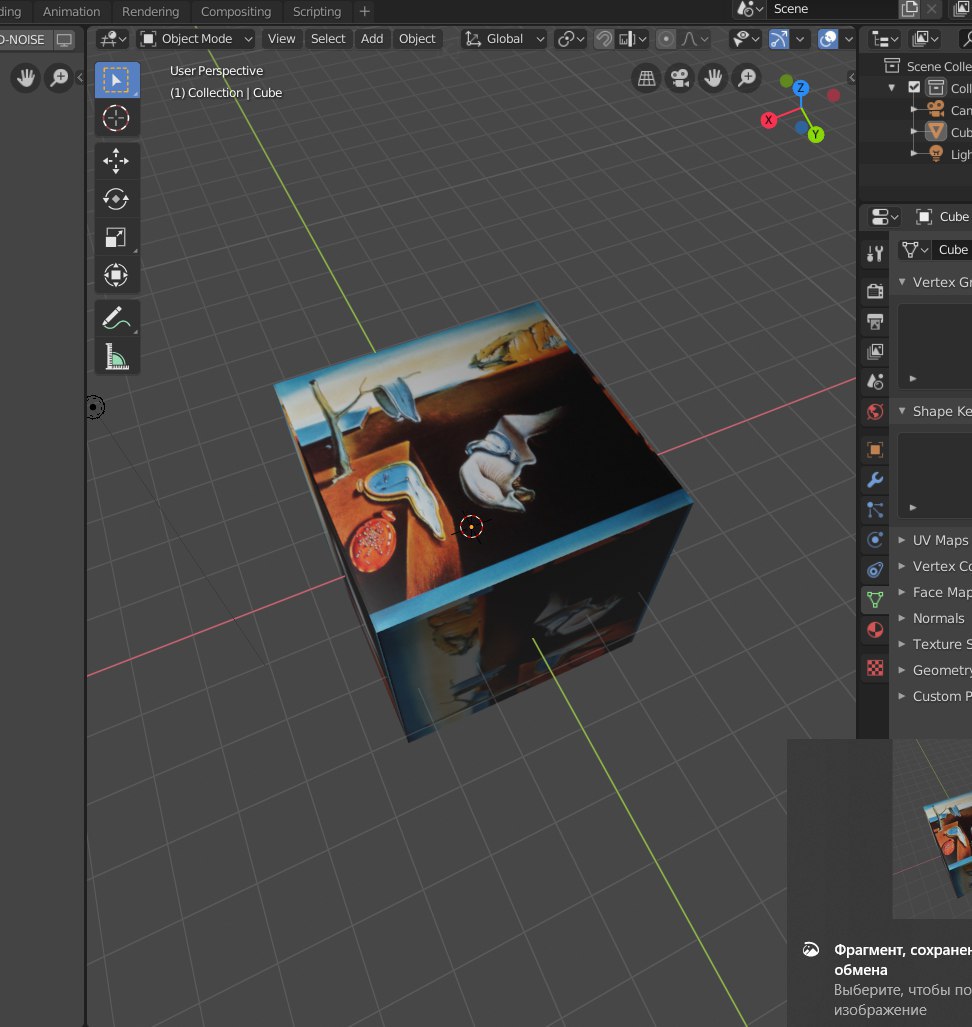Image resolution: width=972 pixels, height=1027 pixels.
Task: Open the Output properties tab
Action: point(875,321)
